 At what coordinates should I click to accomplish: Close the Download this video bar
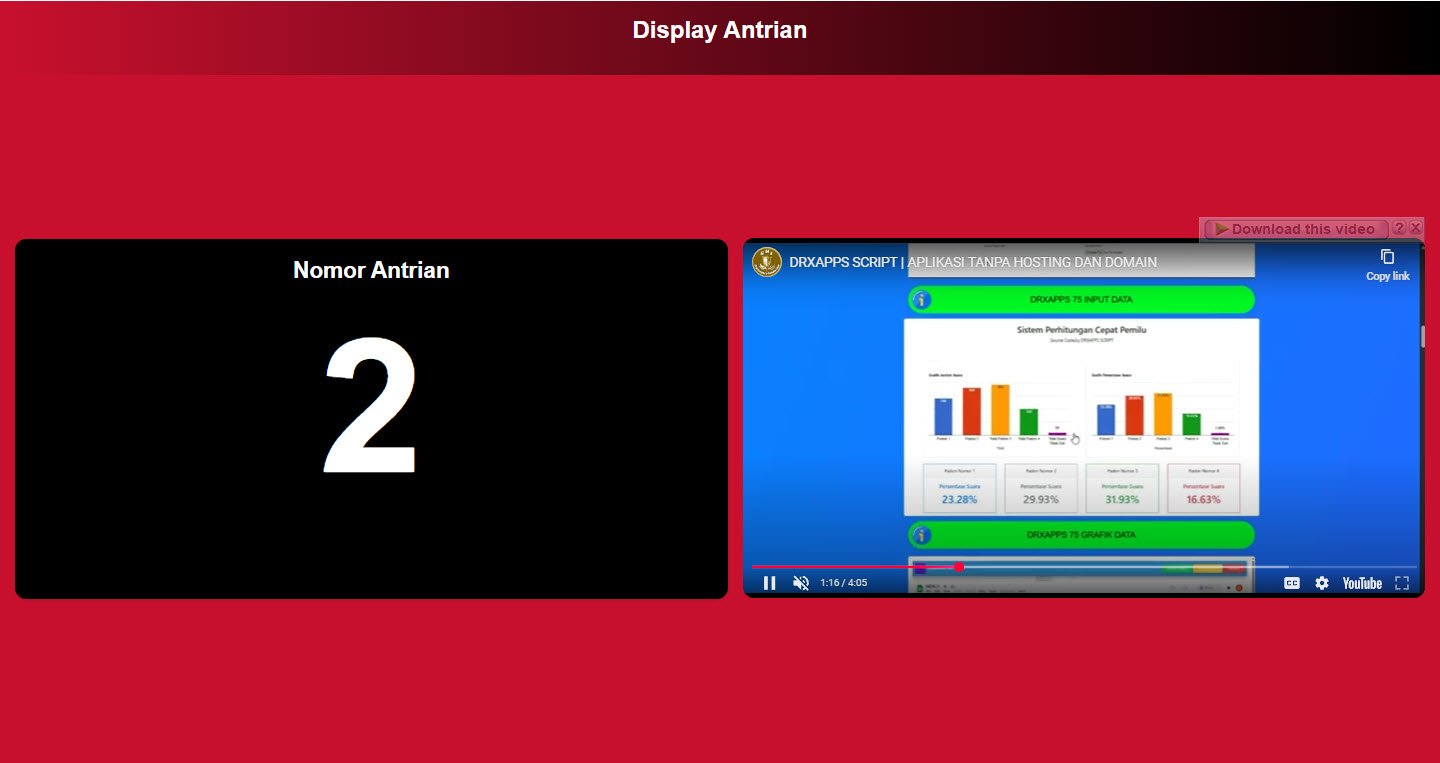click(1415, 228)
